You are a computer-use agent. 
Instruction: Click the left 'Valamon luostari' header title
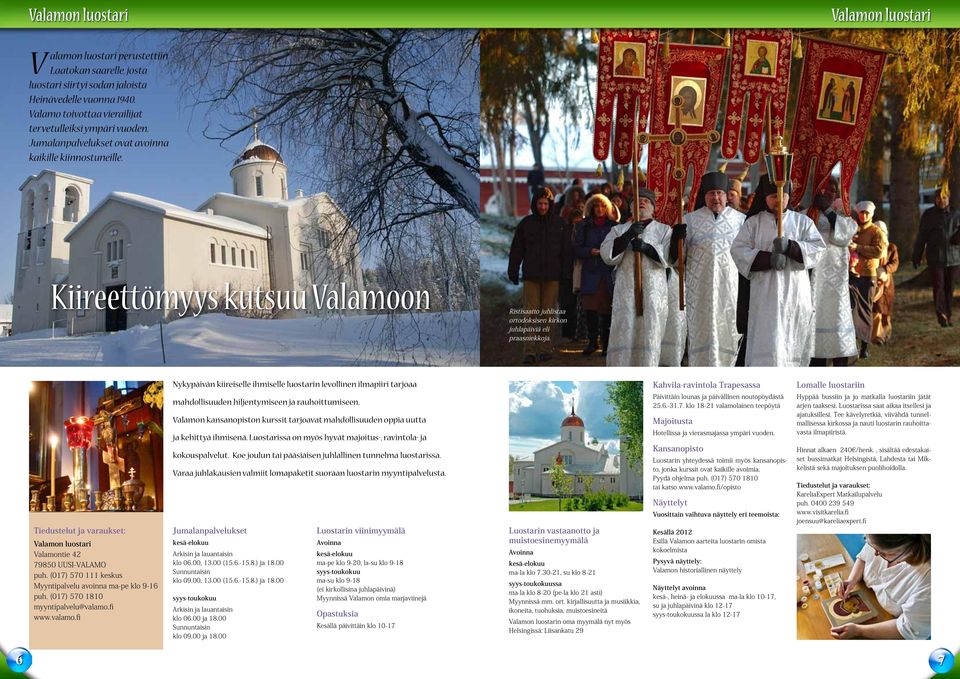click(x=78, y=15)
